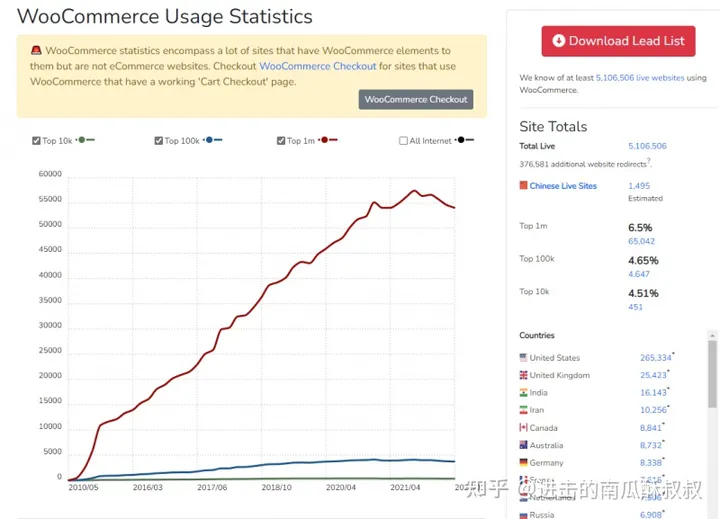Click the Canada flag icon
The height and width of the screenshot is (519, 720).
click(x=523, y=428)
